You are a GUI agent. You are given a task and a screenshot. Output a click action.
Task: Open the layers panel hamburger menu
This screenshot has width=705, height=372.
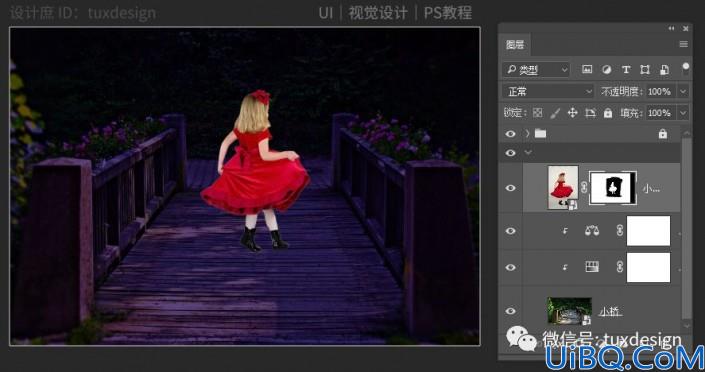pyautogui.click(x=683, y=44)
